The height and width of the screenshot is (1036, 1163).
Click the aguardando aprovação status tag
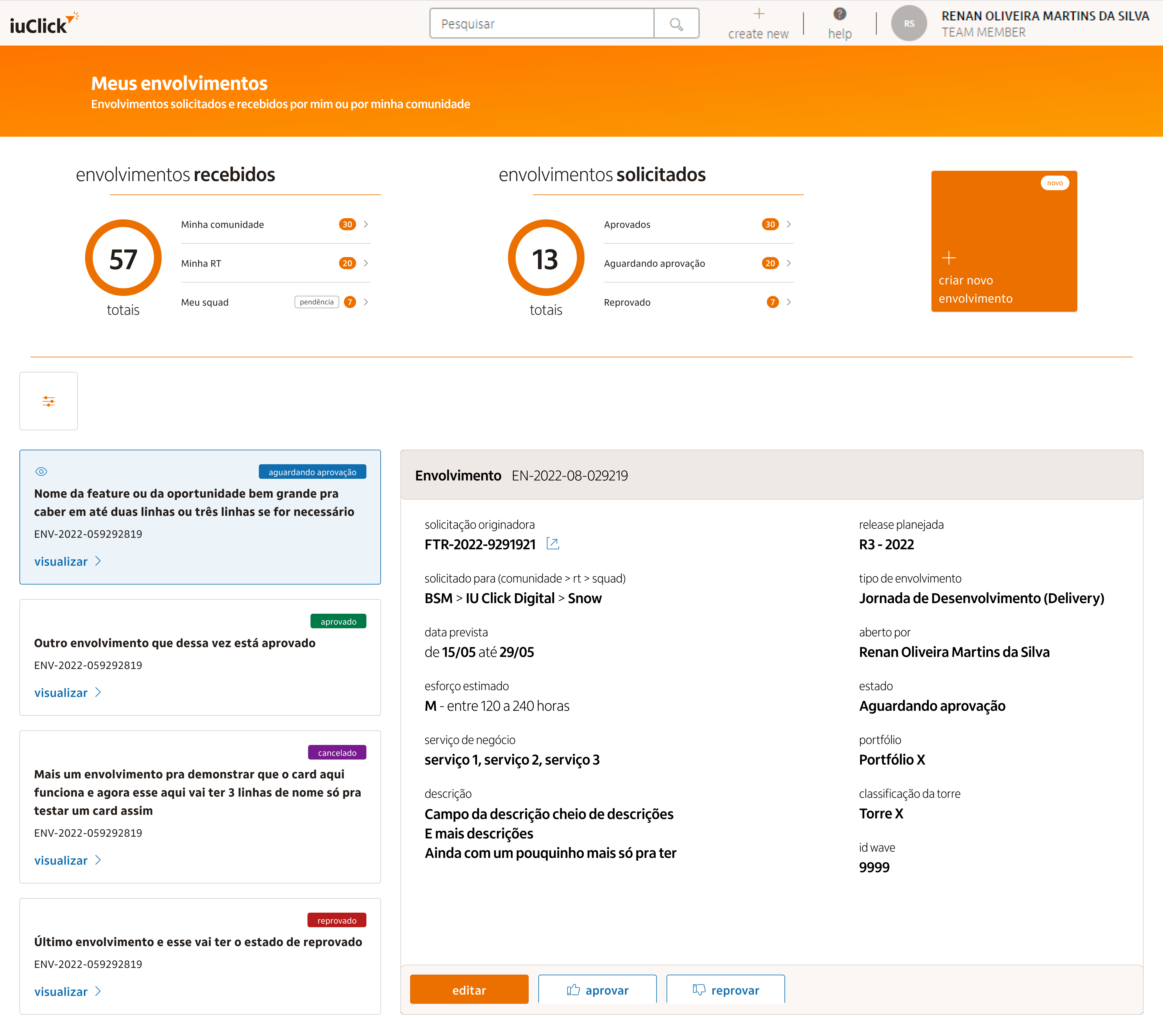(x=313, y=472)
